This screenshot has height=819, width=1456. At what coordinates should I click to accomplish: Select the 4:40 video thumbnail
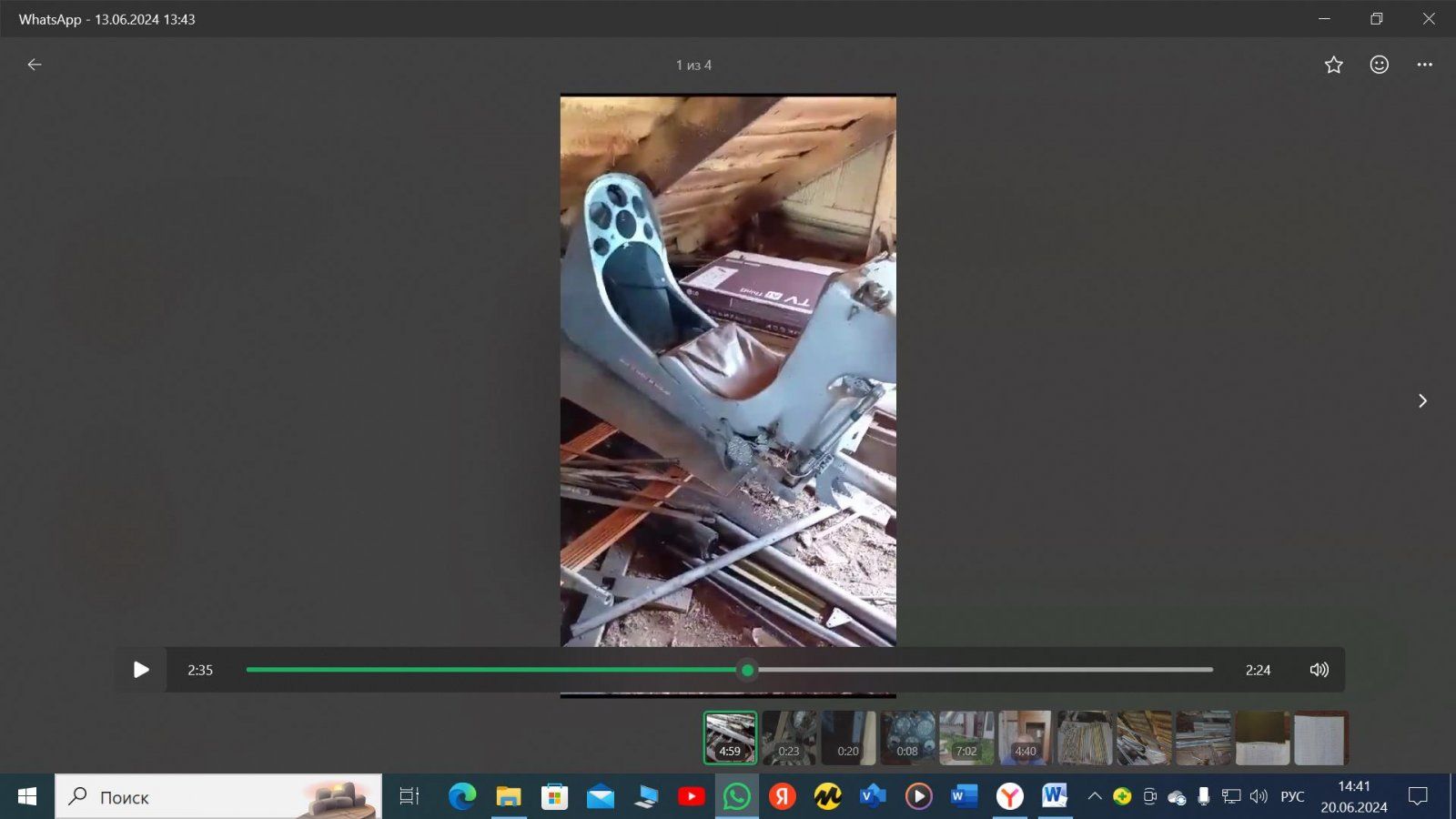(x=1026, y=738)
